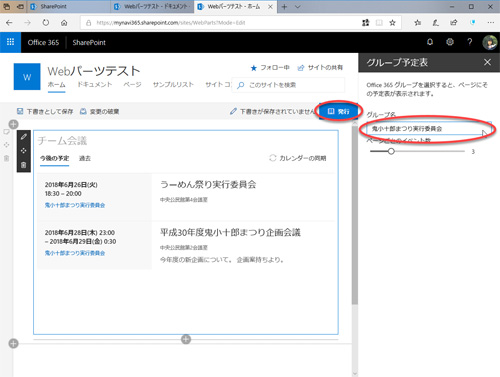Open the ページ navigation item
This screenshot has height=377, width=500.
[x=132, y=85]
